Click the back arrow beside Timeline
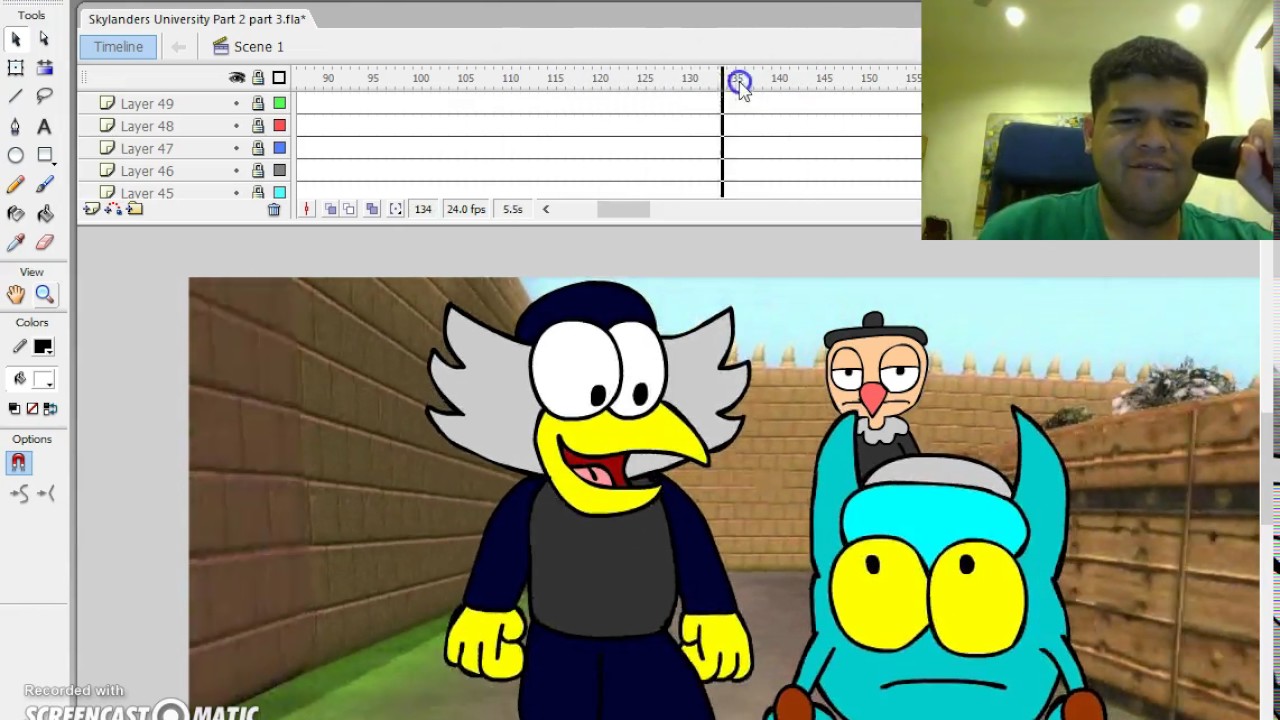 coord(178,47)
